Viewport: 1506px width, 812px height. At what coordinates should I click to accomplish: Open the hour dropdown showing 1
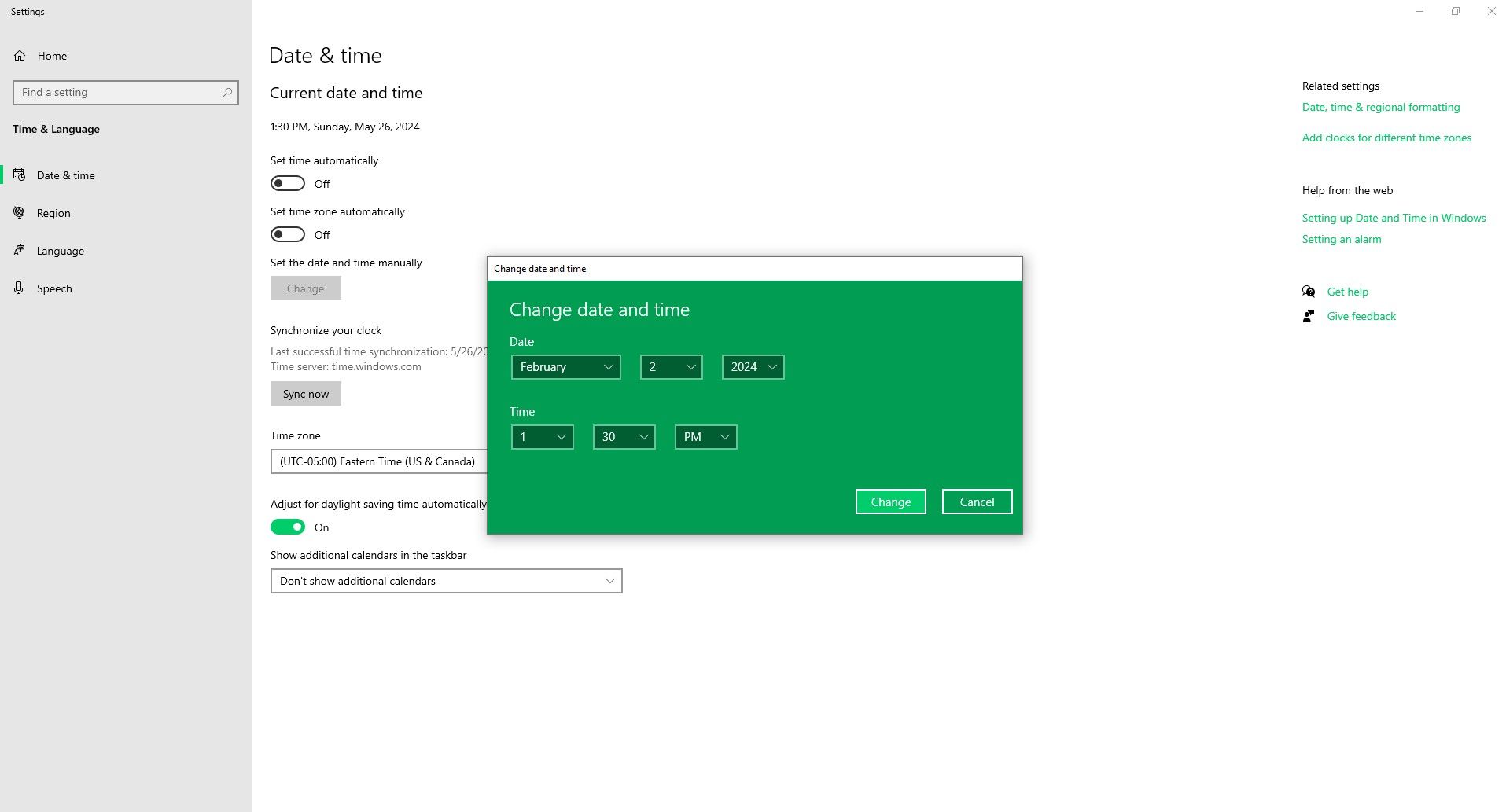(543, 437)
